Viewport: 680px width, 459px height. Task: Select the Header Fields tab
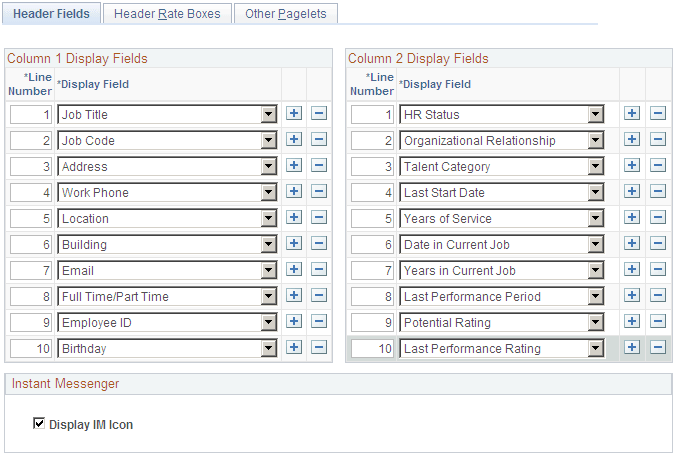(51, 14)
